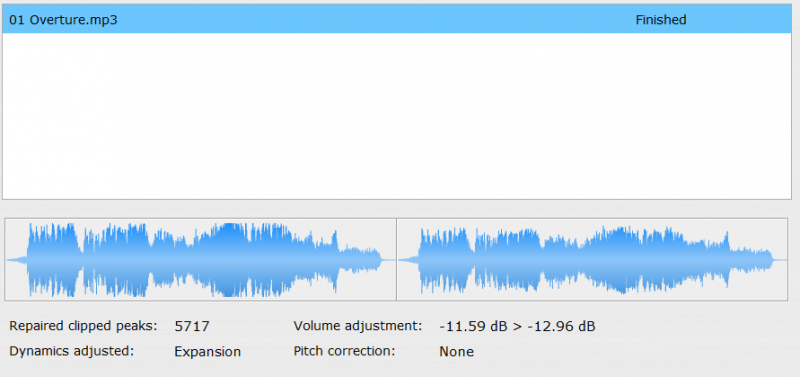This screenshot has height=377, width=800.
Task: Click the thin lead-in line of left waveform
Action: pos(16,260)
